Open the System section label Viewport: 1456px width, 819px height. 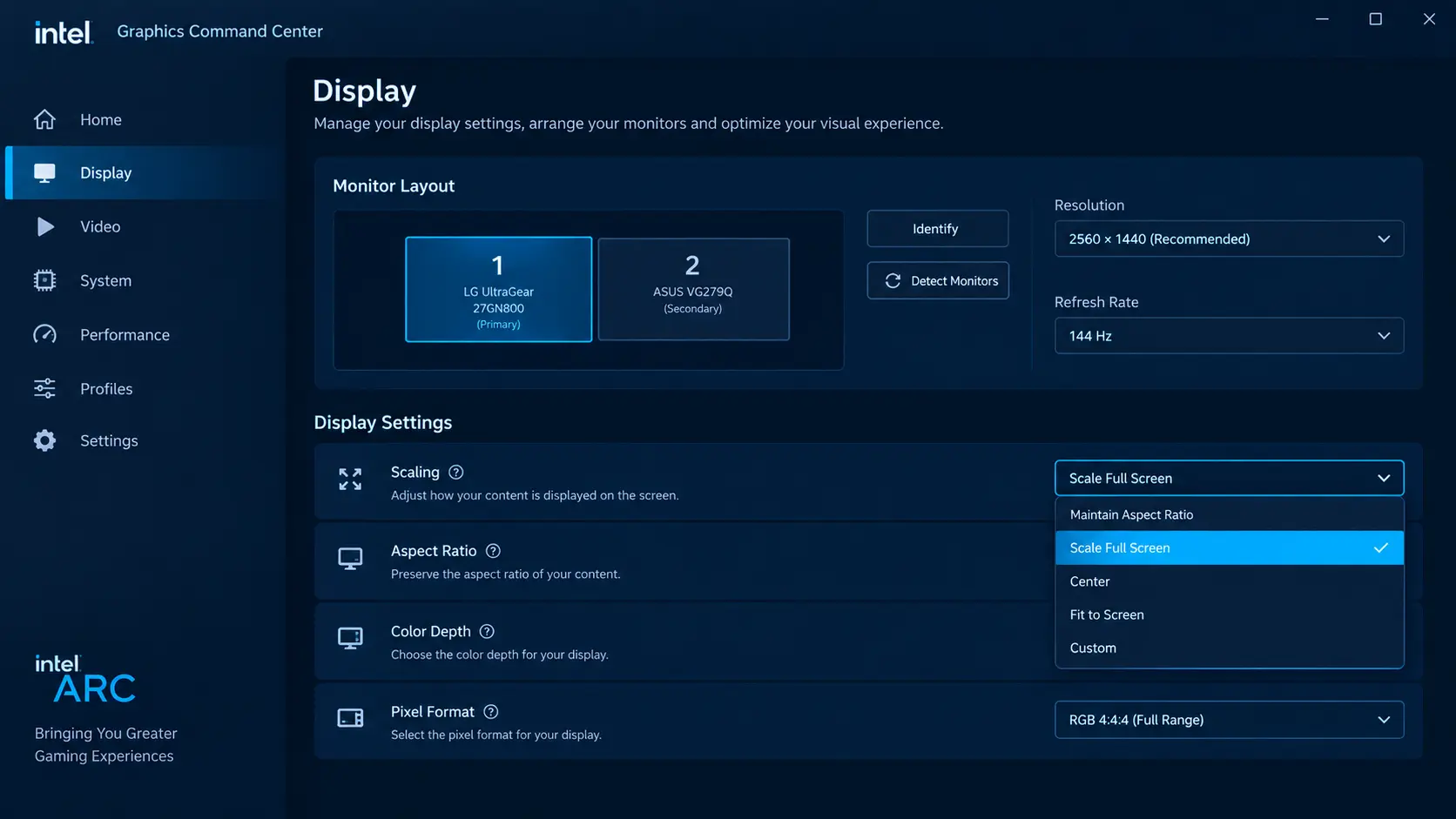pos(106,280)
